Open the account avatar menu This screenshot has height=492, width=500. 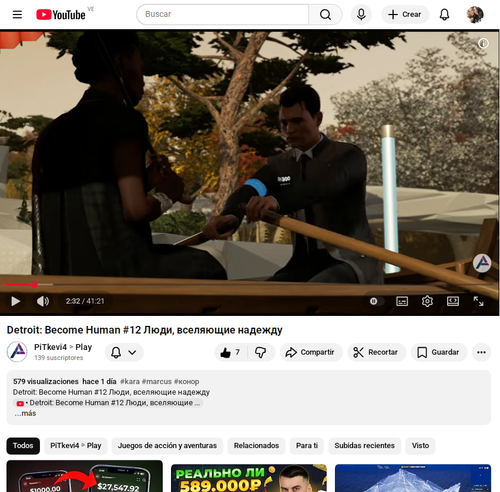(475, 14)
